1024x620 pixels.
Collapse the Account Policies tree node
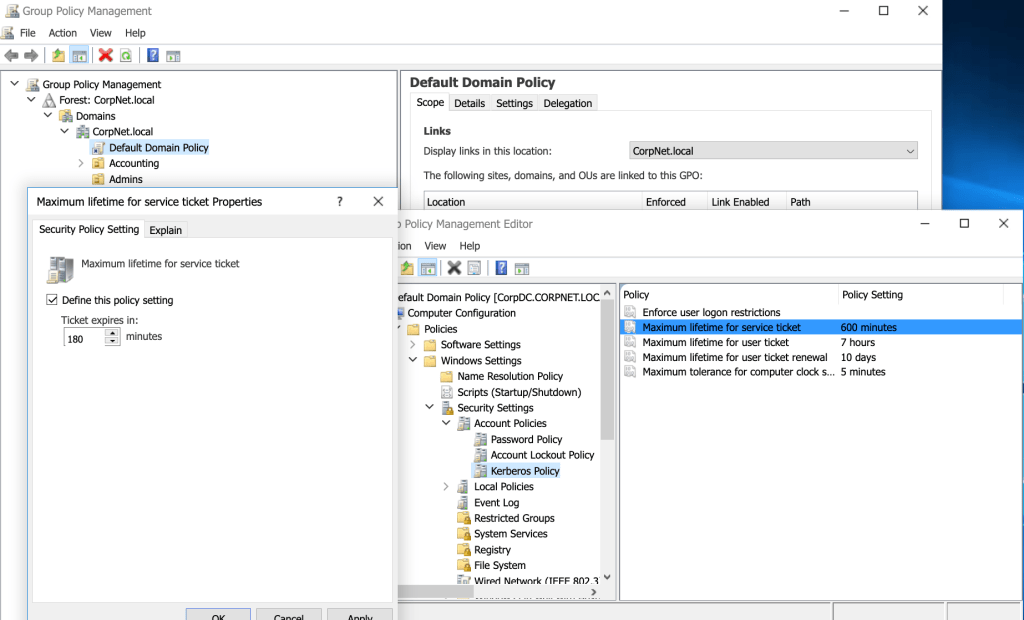446,424
